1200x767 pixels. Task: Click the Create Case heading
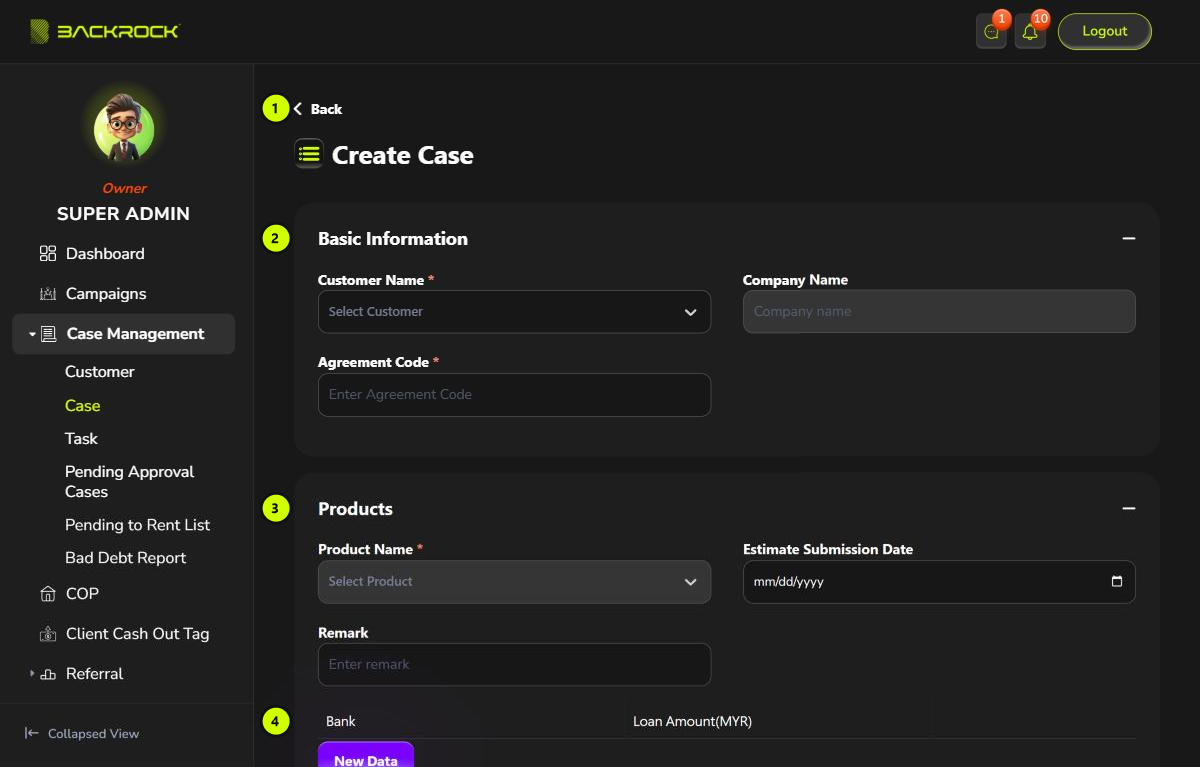pos(403,155)
